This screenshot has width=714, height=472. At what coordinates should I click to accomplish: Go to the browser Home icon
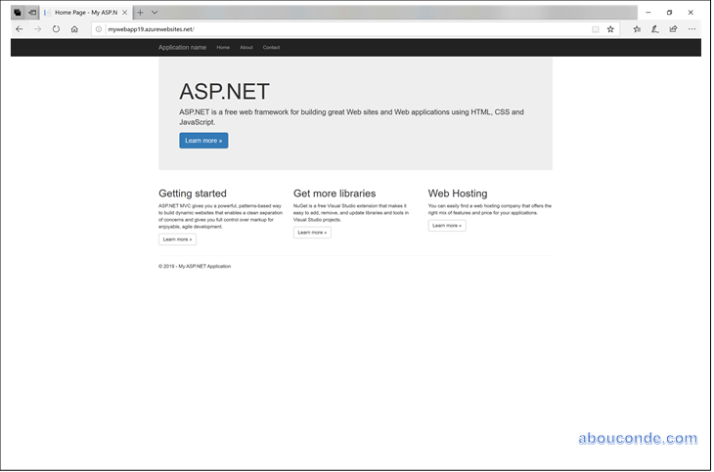74,29
